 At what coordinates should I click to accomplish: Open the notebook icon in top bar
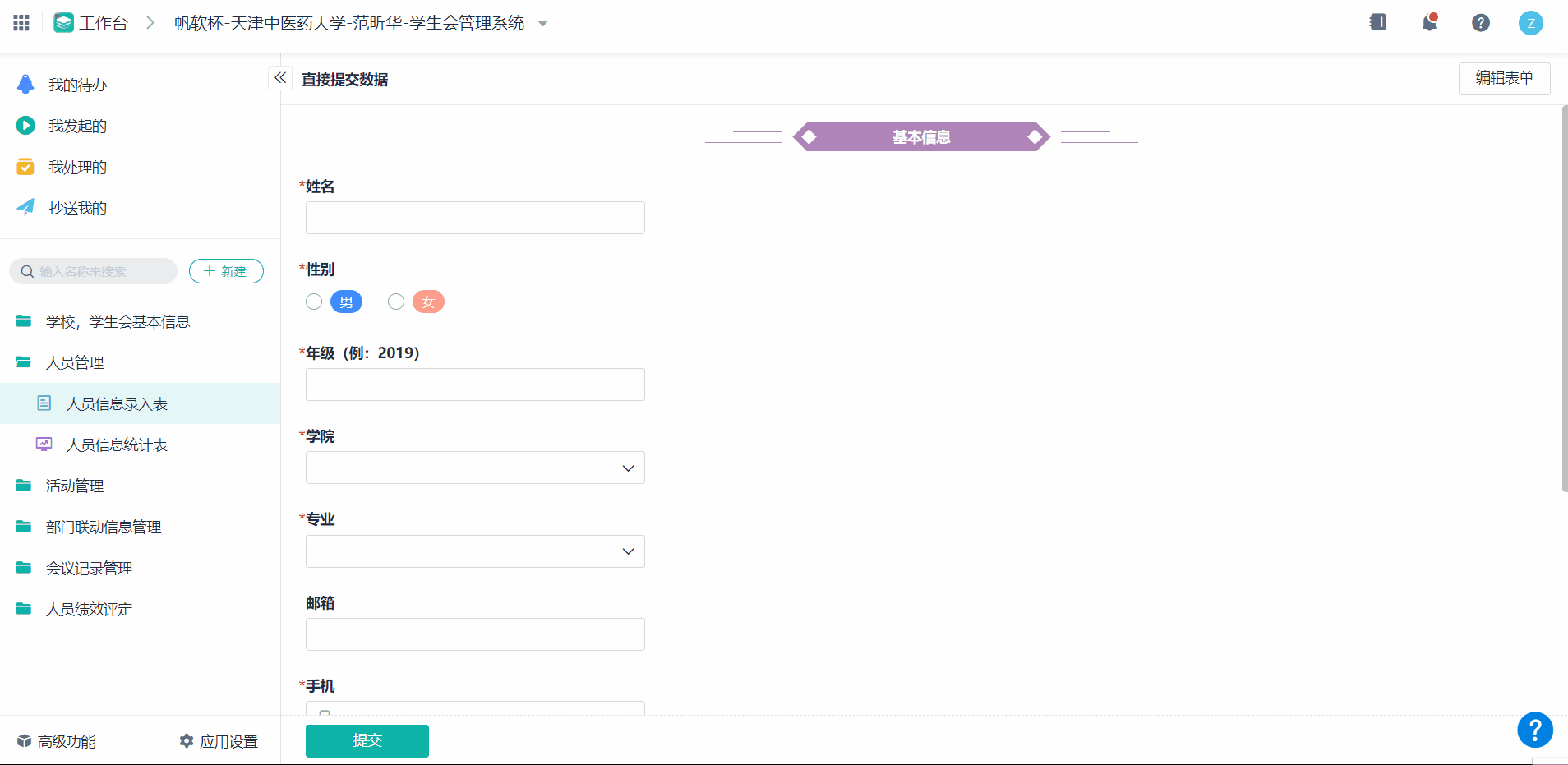1378,23
